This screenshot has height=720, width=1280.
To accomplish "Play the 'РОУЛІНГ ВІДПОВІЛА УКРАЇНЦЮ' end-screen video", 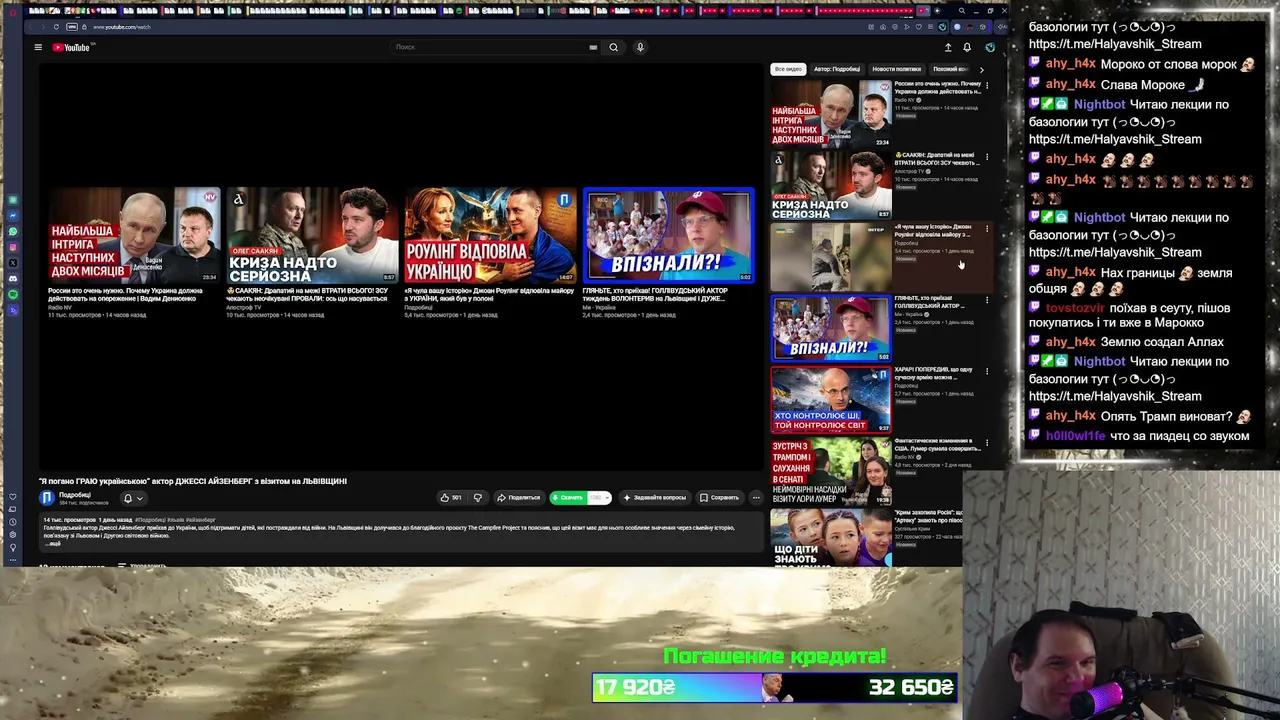I will point(490,235).
